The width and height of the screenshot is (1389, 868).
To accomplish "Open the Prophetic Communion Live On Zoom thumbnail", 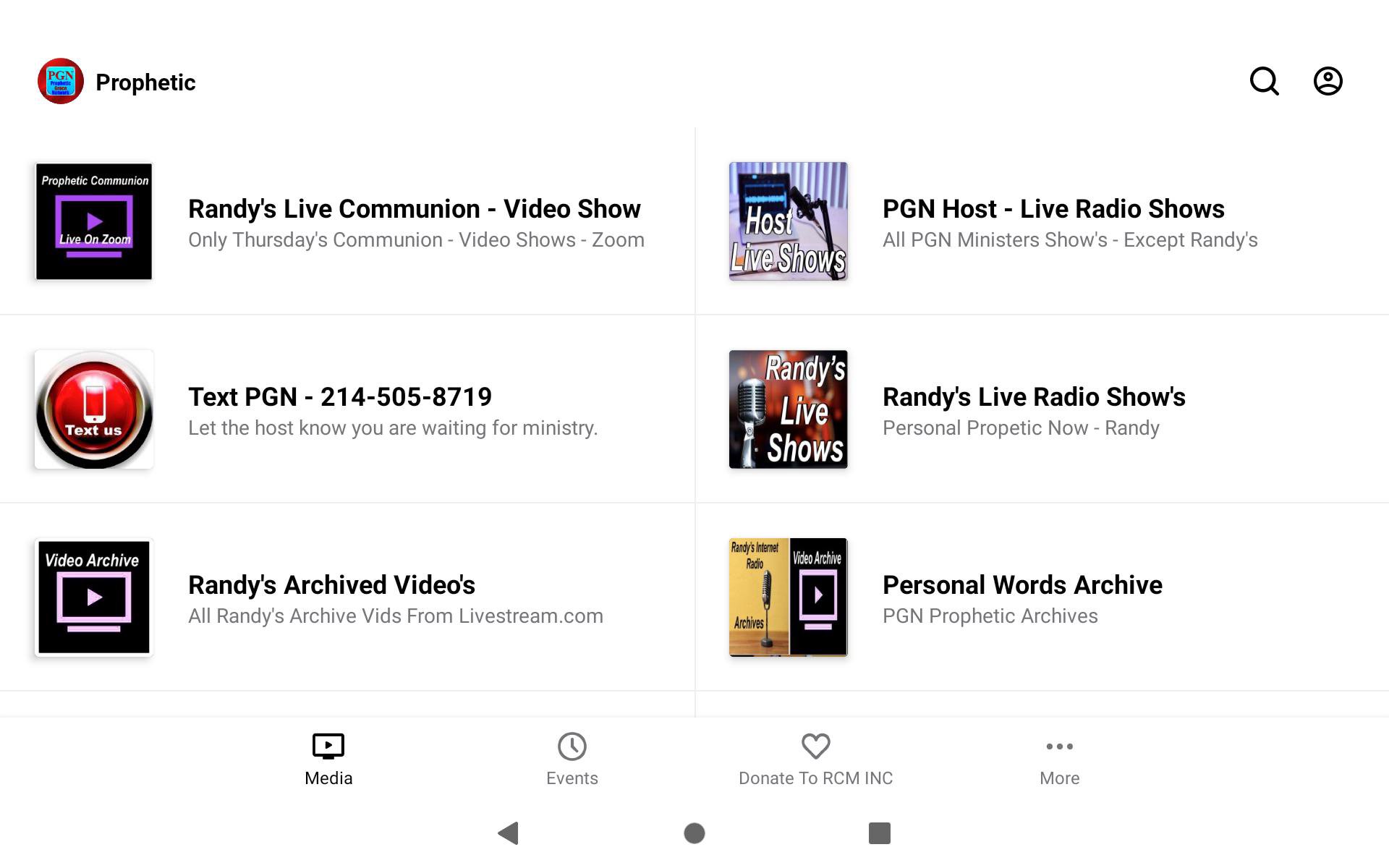I will tap(94, 221).
